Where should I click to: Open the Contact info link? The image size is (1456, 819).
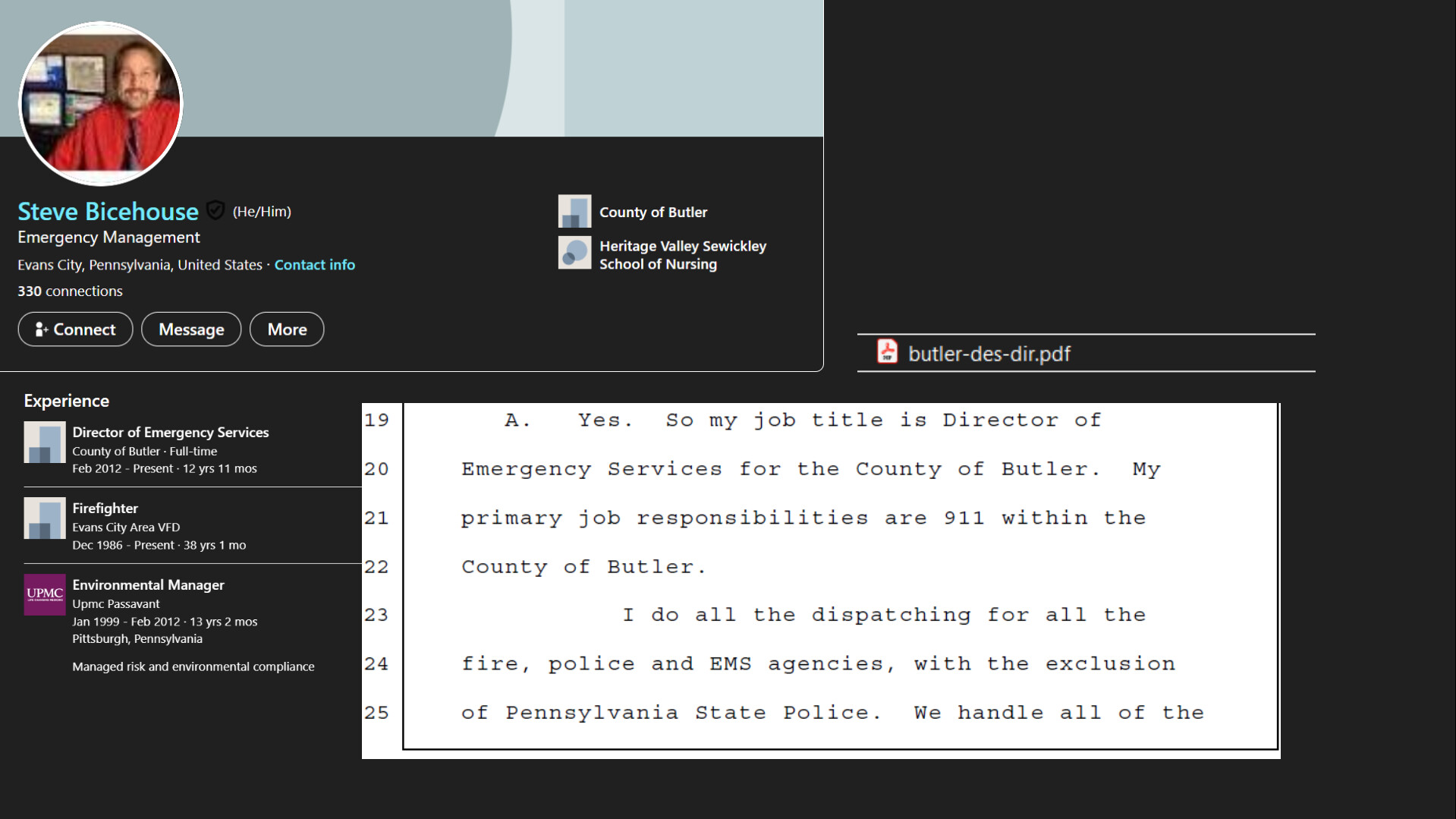coord(314,265)
